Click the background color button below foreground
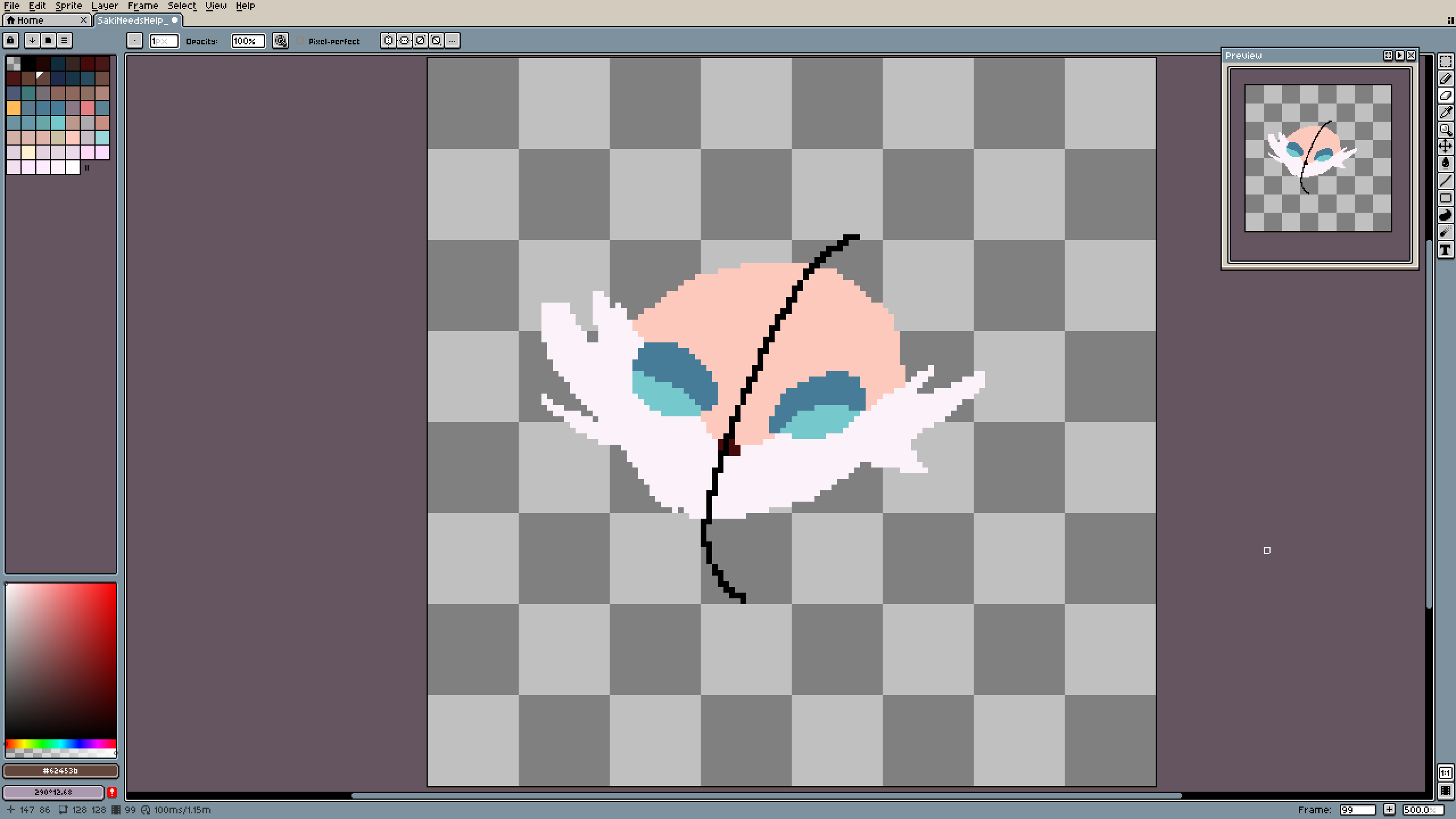The image size is (1456, 819). click(x=53, y=792)
